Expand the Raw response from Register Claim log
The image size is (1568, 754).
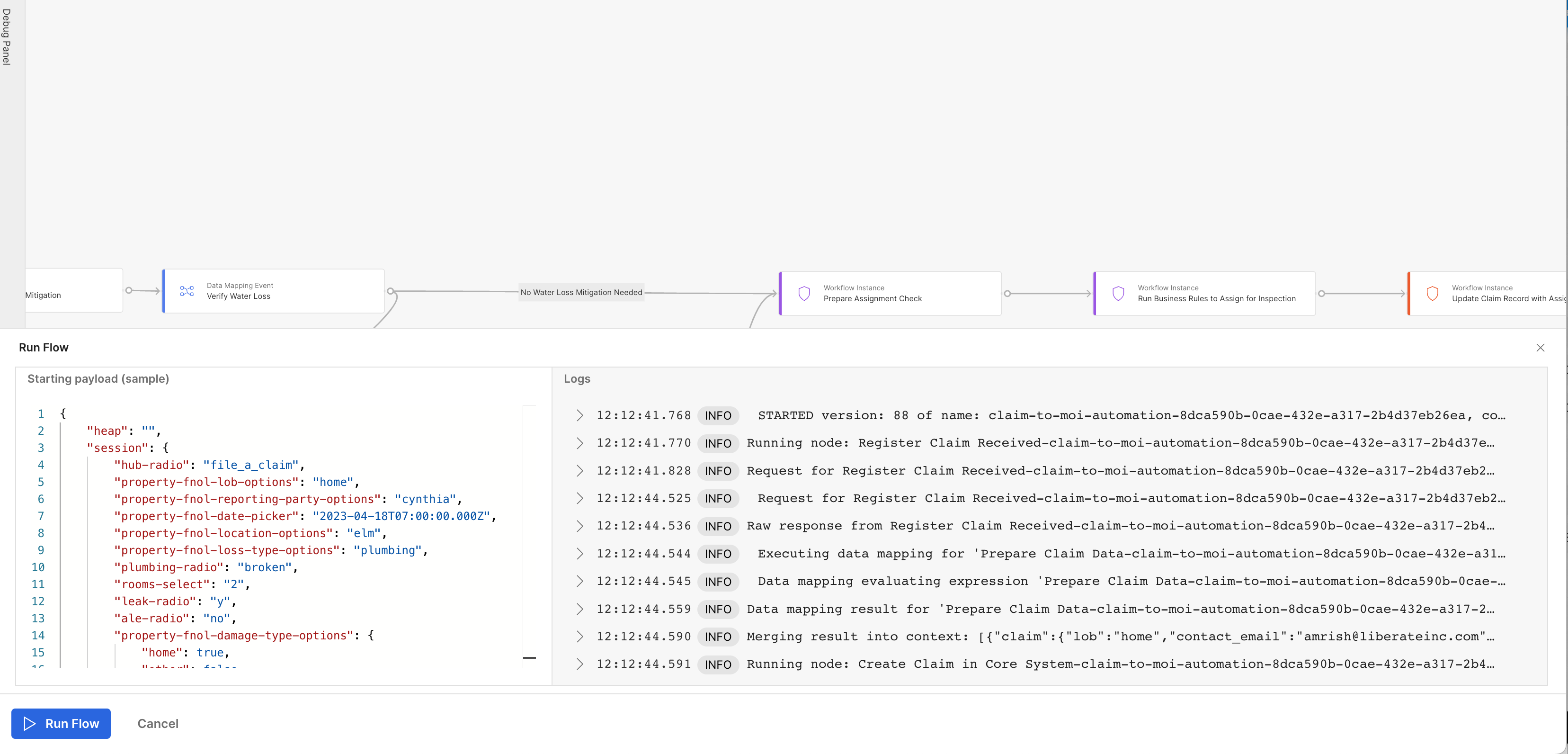pos(579,526)
